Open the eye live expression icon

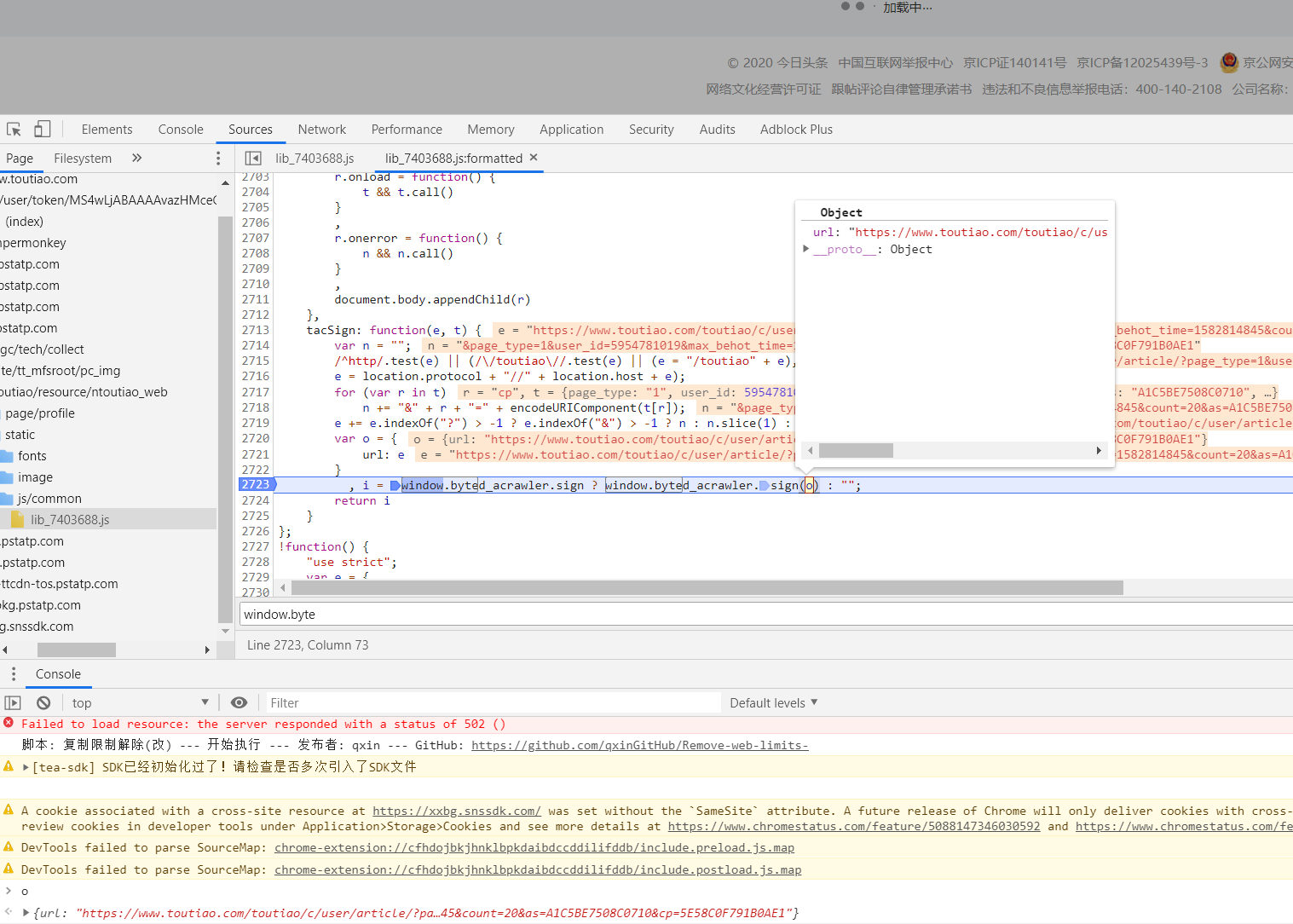point(240,703)
